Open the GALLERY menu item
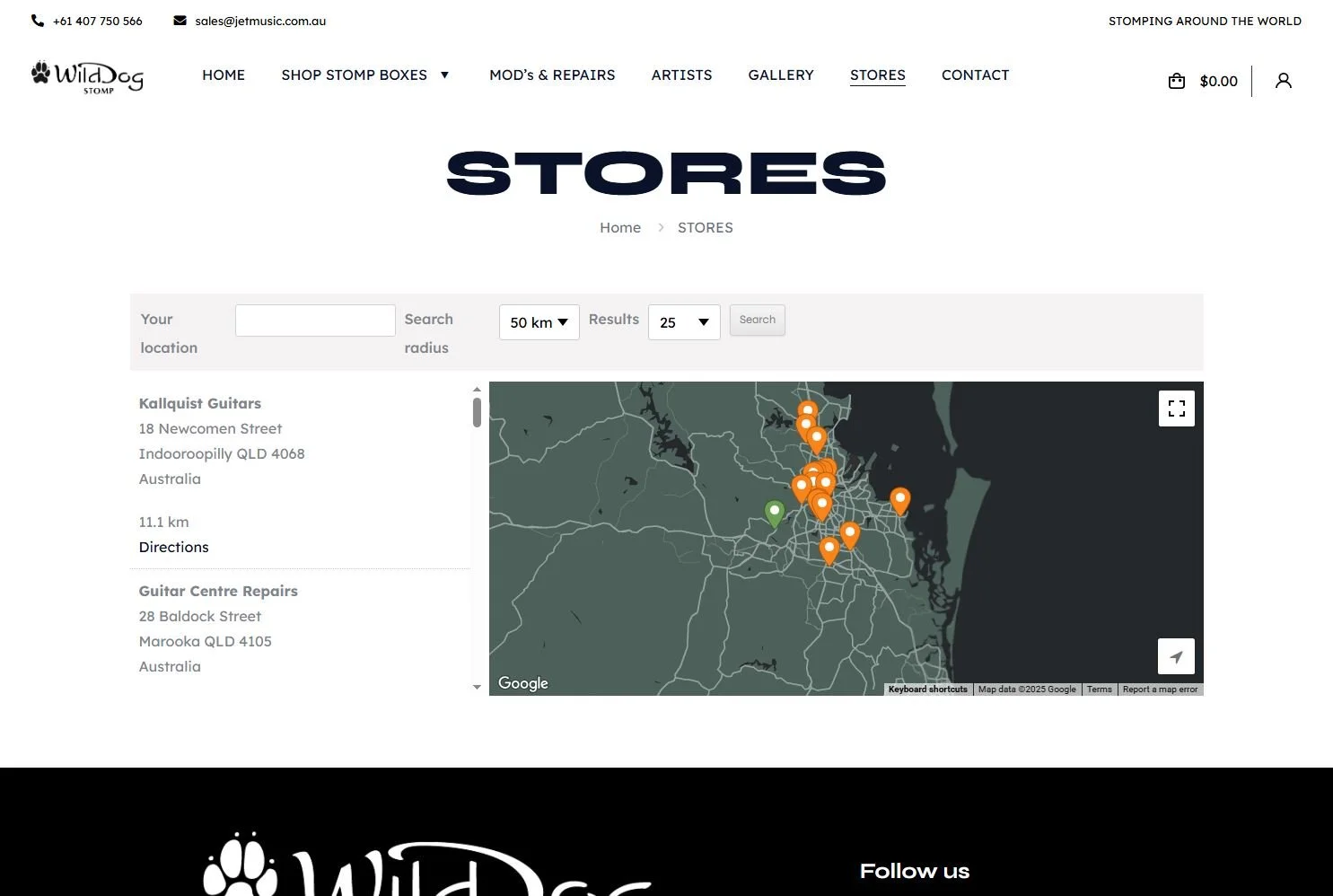The height and width of the screenshot is (896, 1333). point(781,75)
